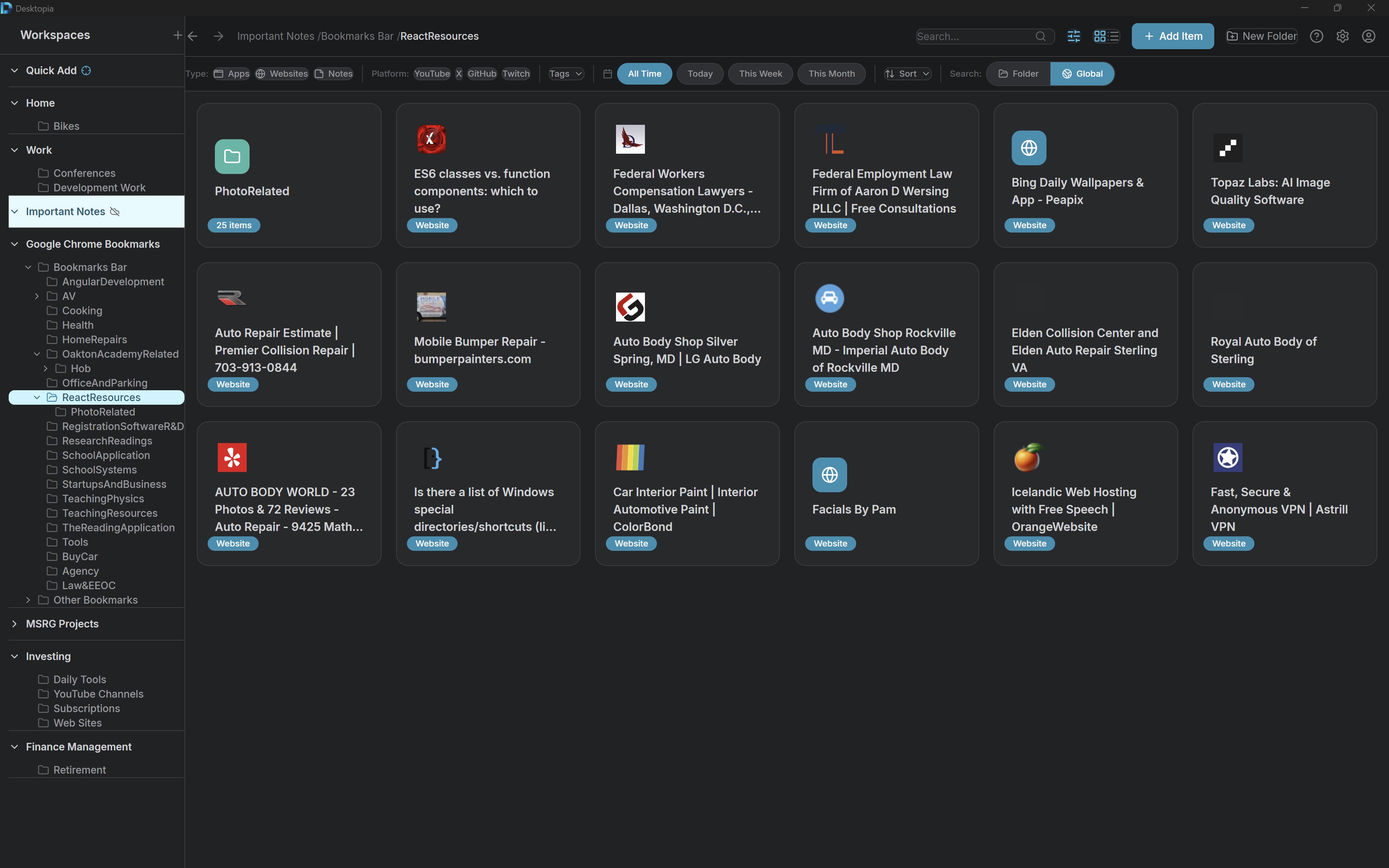
Task: Toggle the hidden-eye icon on Important Notes
Action: tap(115, 212)
